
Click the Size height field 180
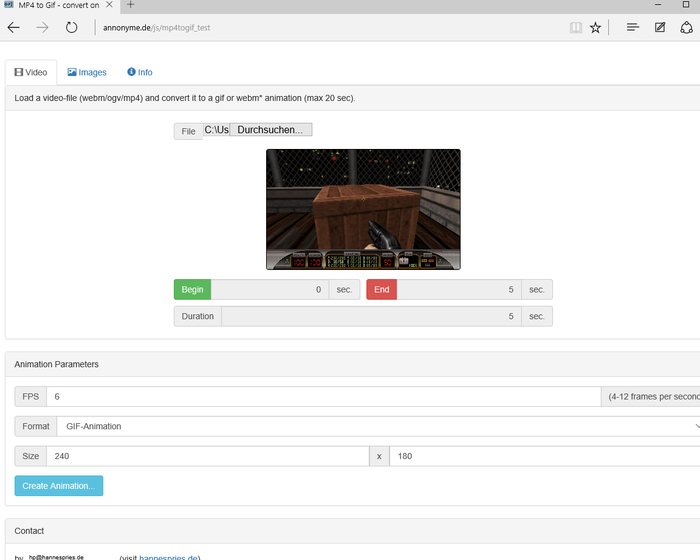(x=545, y=456)
